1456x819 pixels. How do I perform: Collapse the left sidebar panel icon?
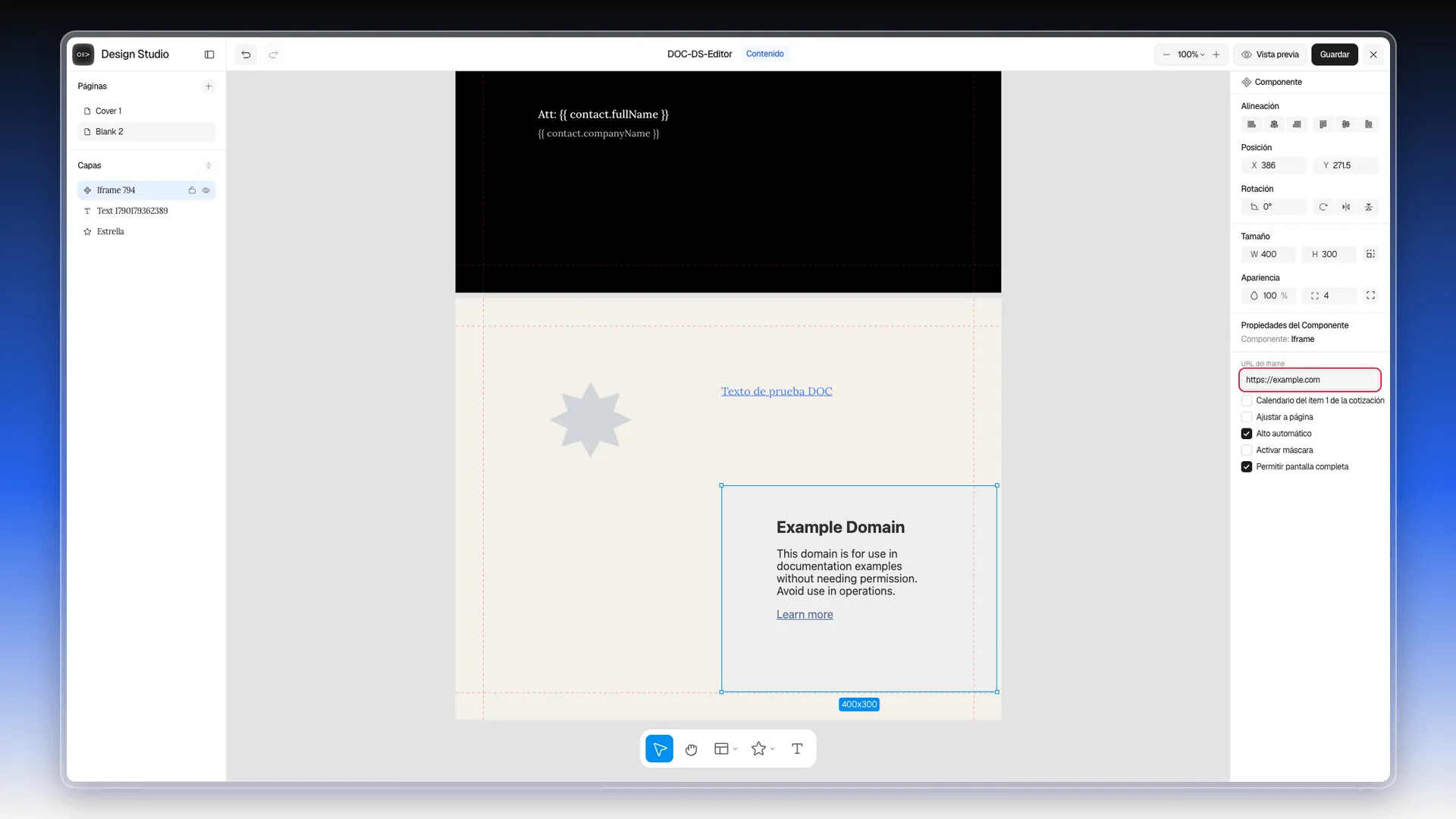coord(209,55)
